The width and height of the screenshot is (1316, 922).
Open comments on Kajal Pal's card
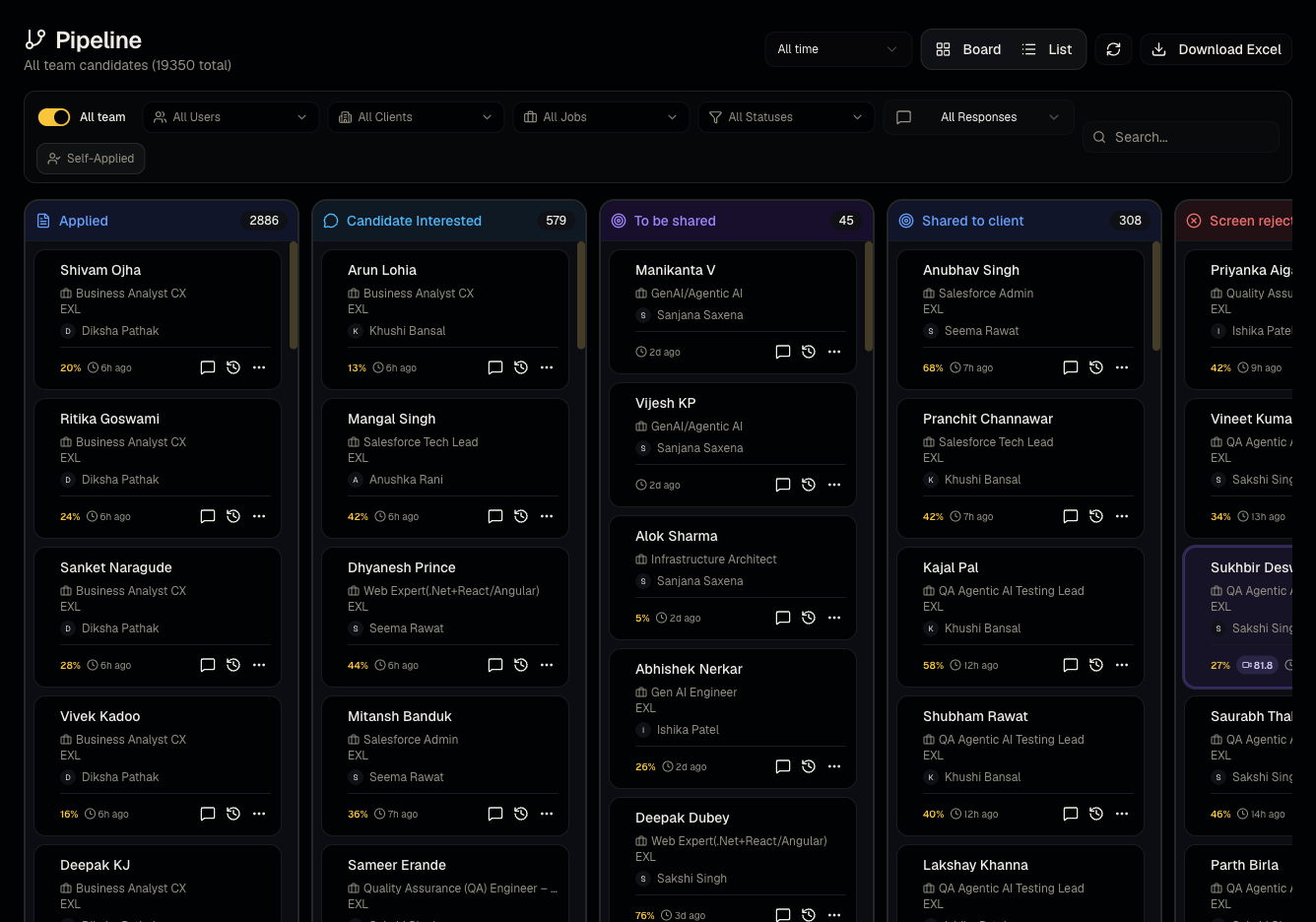click(x=1071, y=665)
